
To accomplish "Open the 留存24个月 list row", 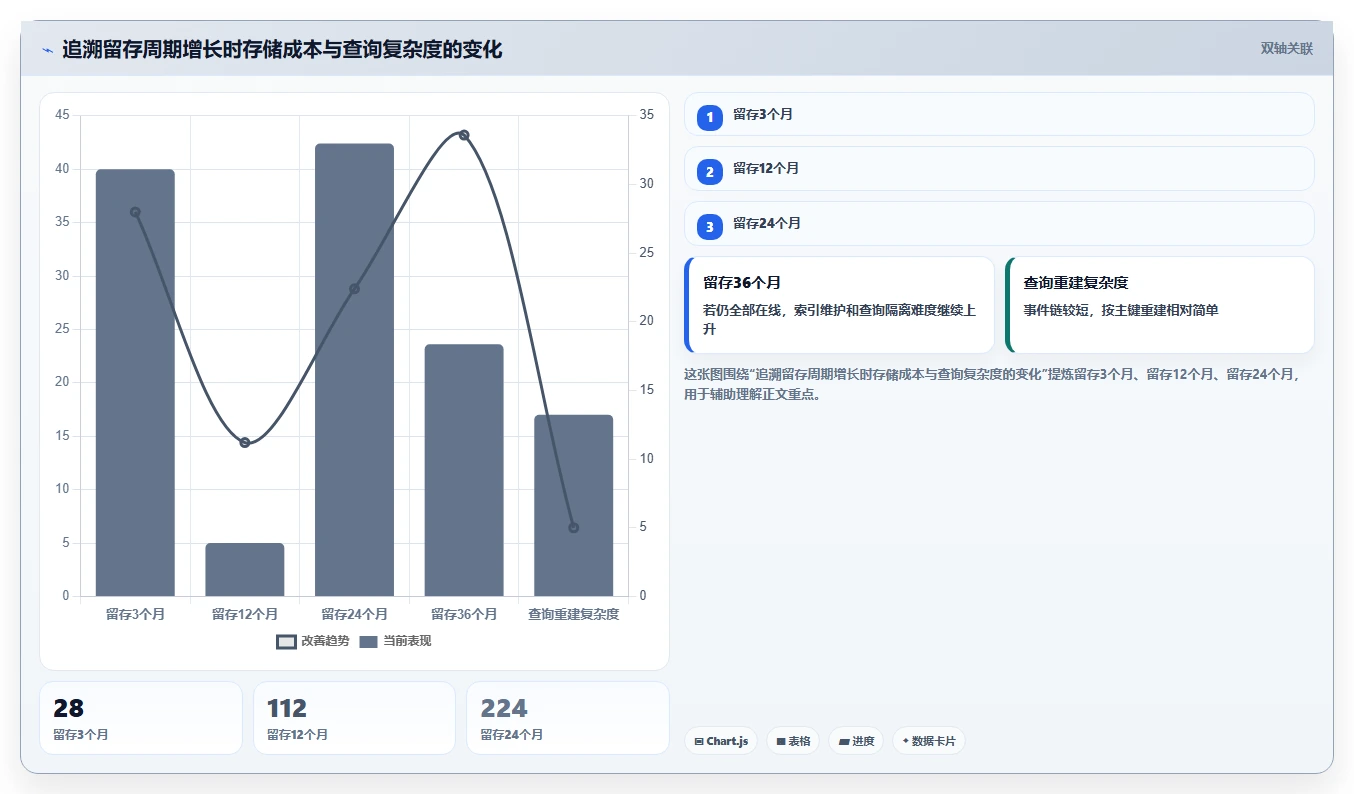I will pyautogui.click(x=999, y=223).
